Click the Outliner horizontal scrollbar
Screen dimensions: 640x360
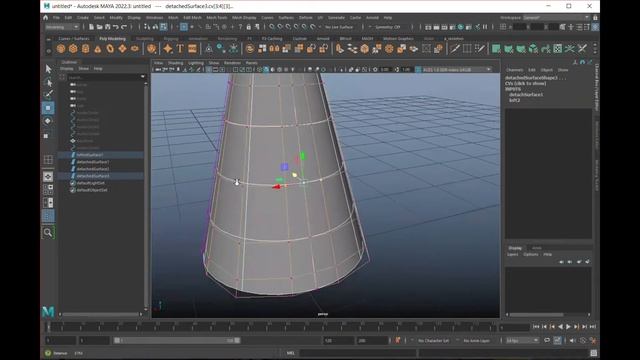pos(100,314)
